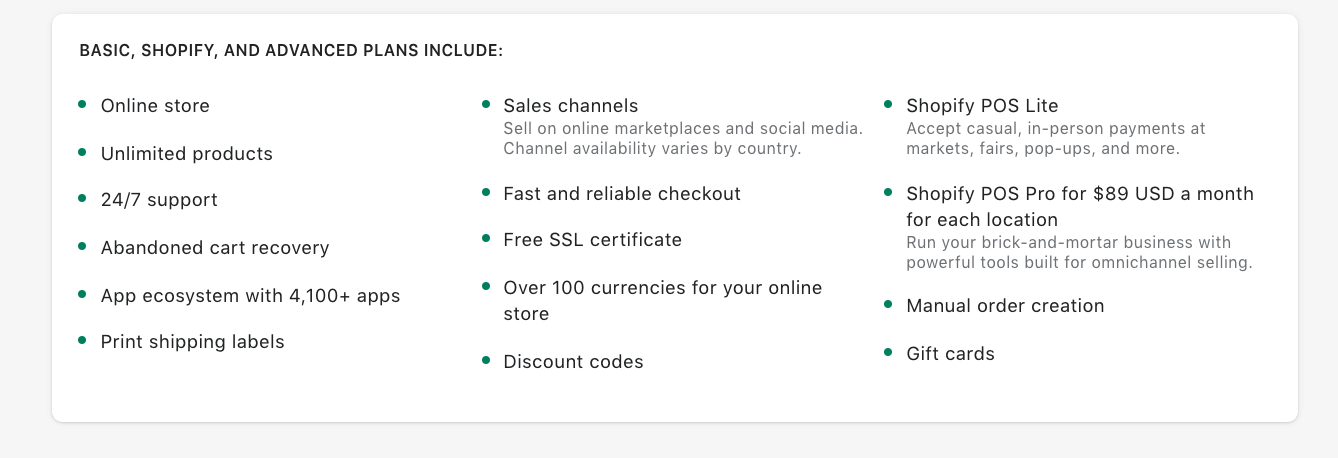Click 'Over 100 currencies for your online store'

point(663,301)
